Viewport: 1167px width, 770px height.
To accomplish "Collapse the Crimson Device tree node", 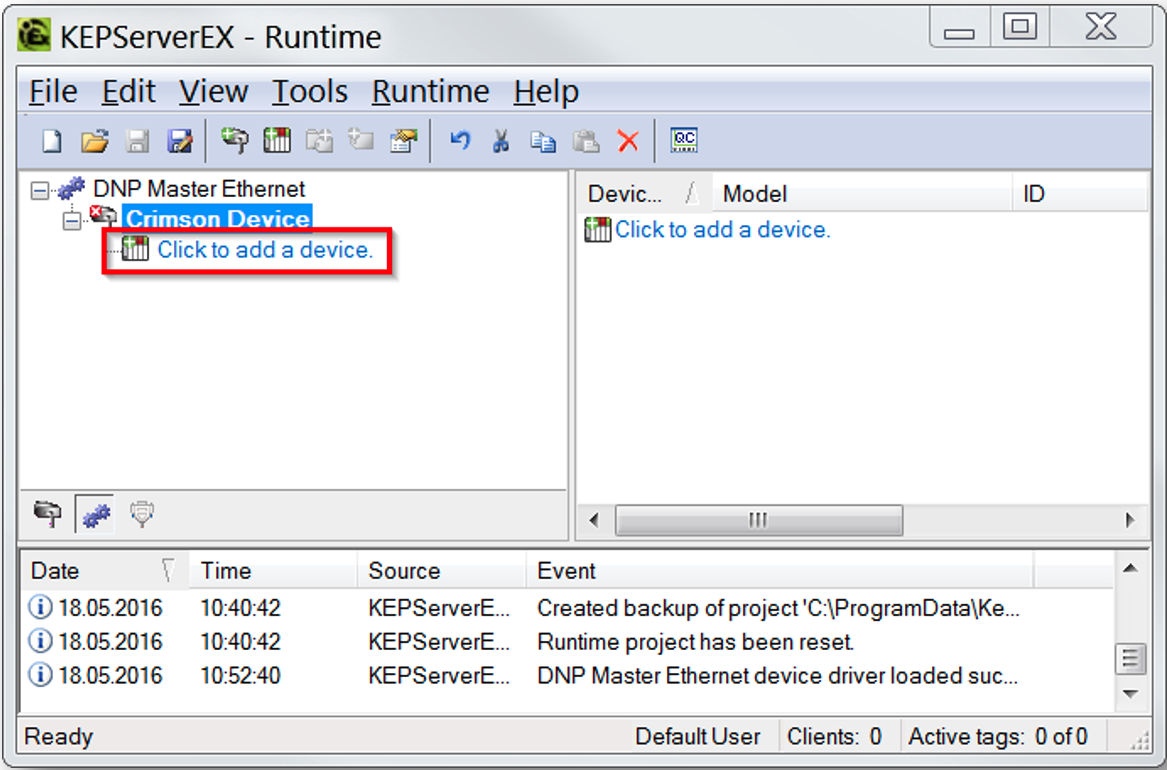I will (72, 221).
